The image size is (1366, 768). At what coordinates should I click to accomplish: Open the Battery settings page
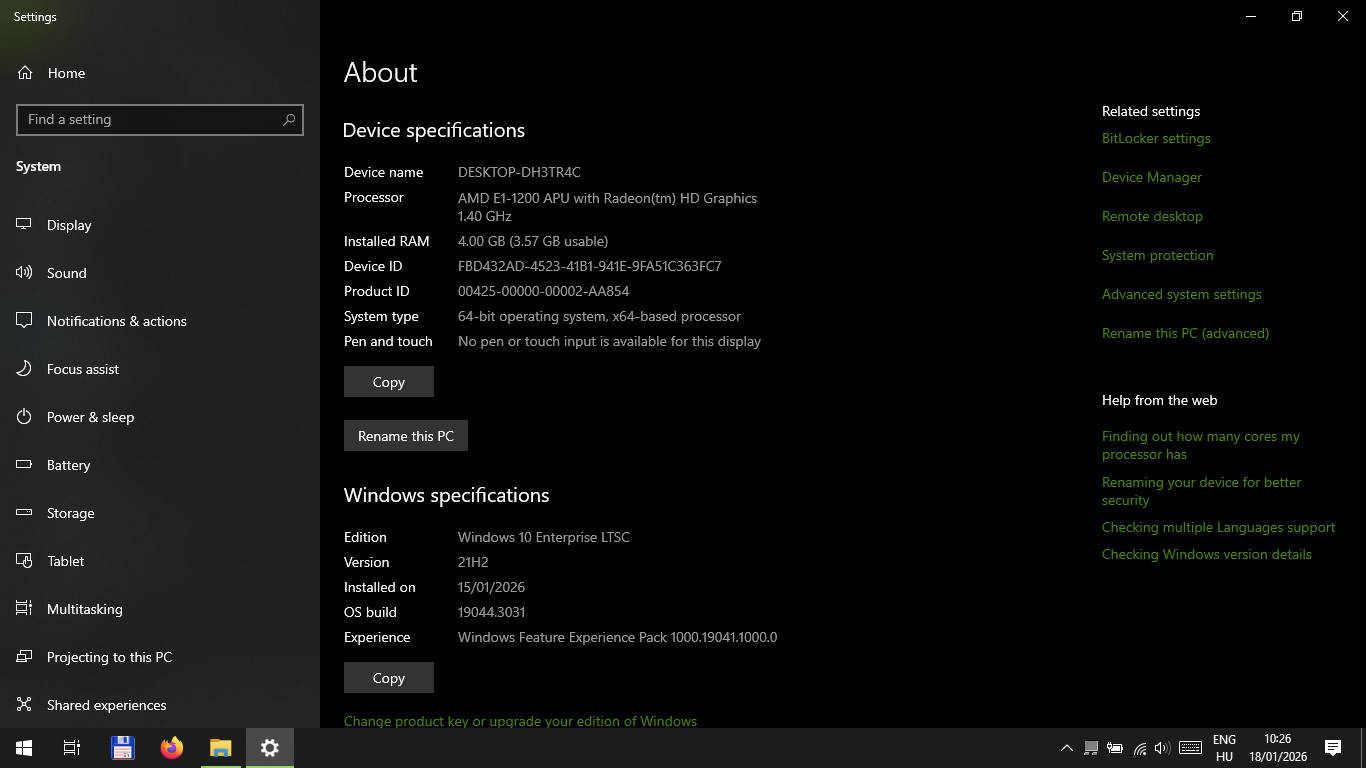pos(160,465)
